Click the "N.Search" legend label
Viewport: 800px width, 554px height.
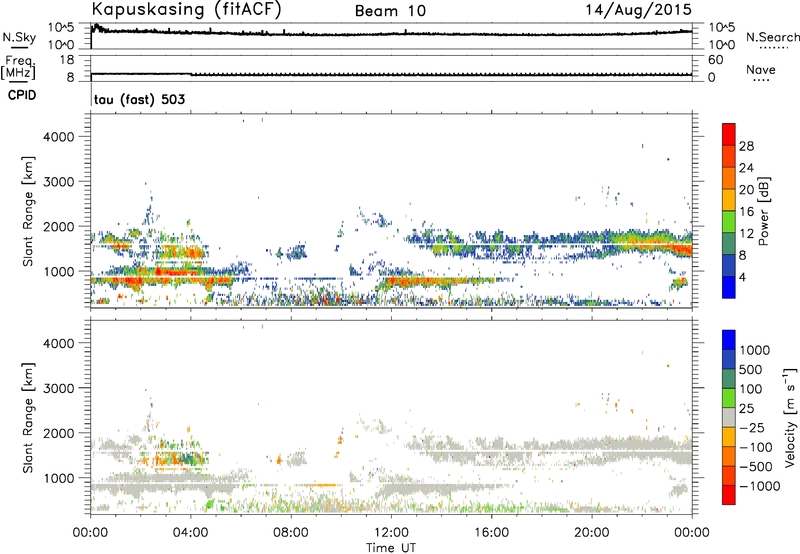[773, 37]
